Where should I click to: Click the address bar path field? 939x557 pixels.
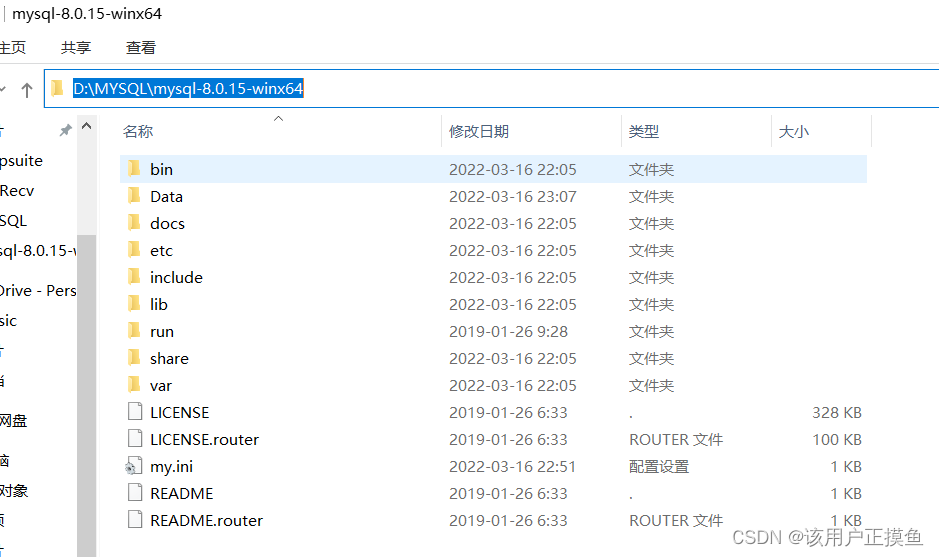click(x=491, y=89)
